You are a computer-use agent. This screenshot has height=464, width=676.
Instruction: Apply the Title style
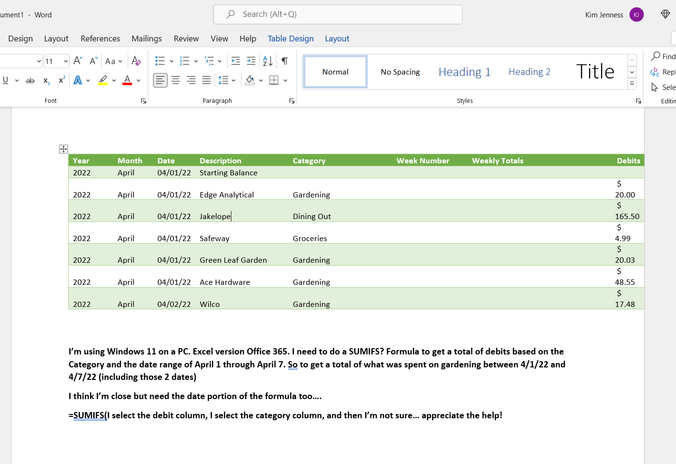(x=595, y=72)
